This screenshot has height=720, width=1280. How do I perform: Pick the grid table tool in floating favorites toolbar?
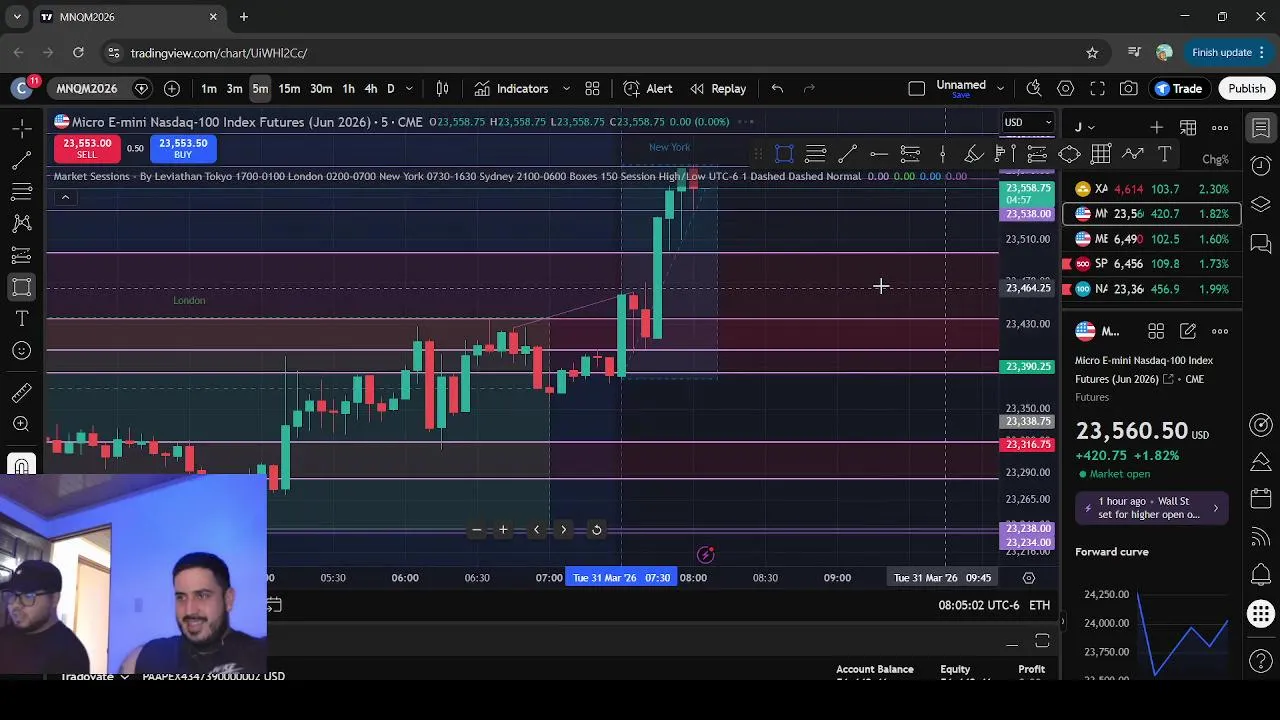[x=1101, y=154]
